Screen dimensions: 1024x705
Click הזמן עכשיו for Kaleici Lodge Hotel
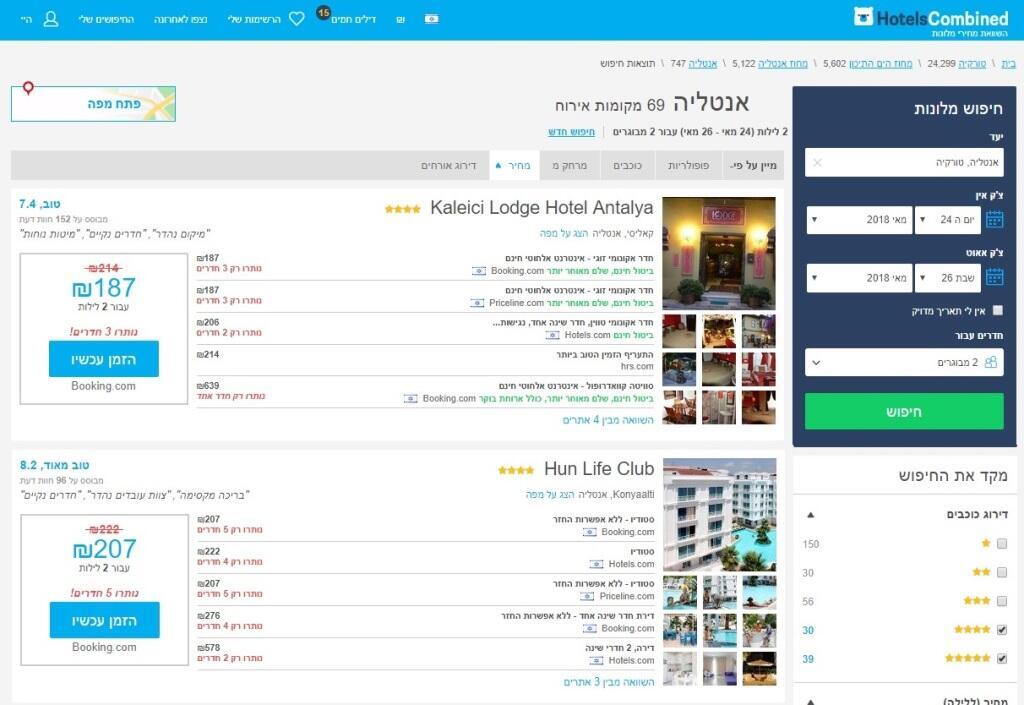click(104, 359)
